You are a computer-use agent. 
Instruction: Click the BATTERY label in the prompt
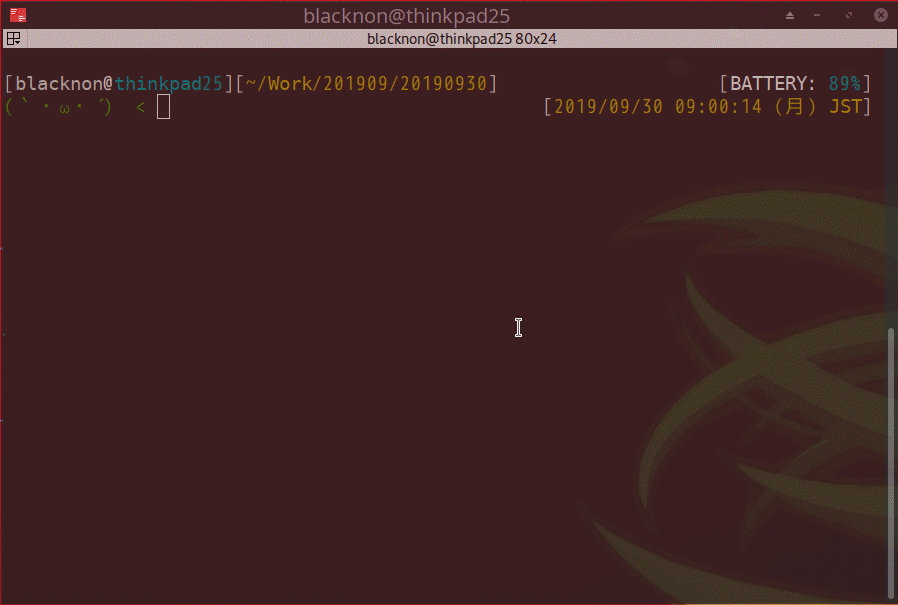(x=772, y=84)
